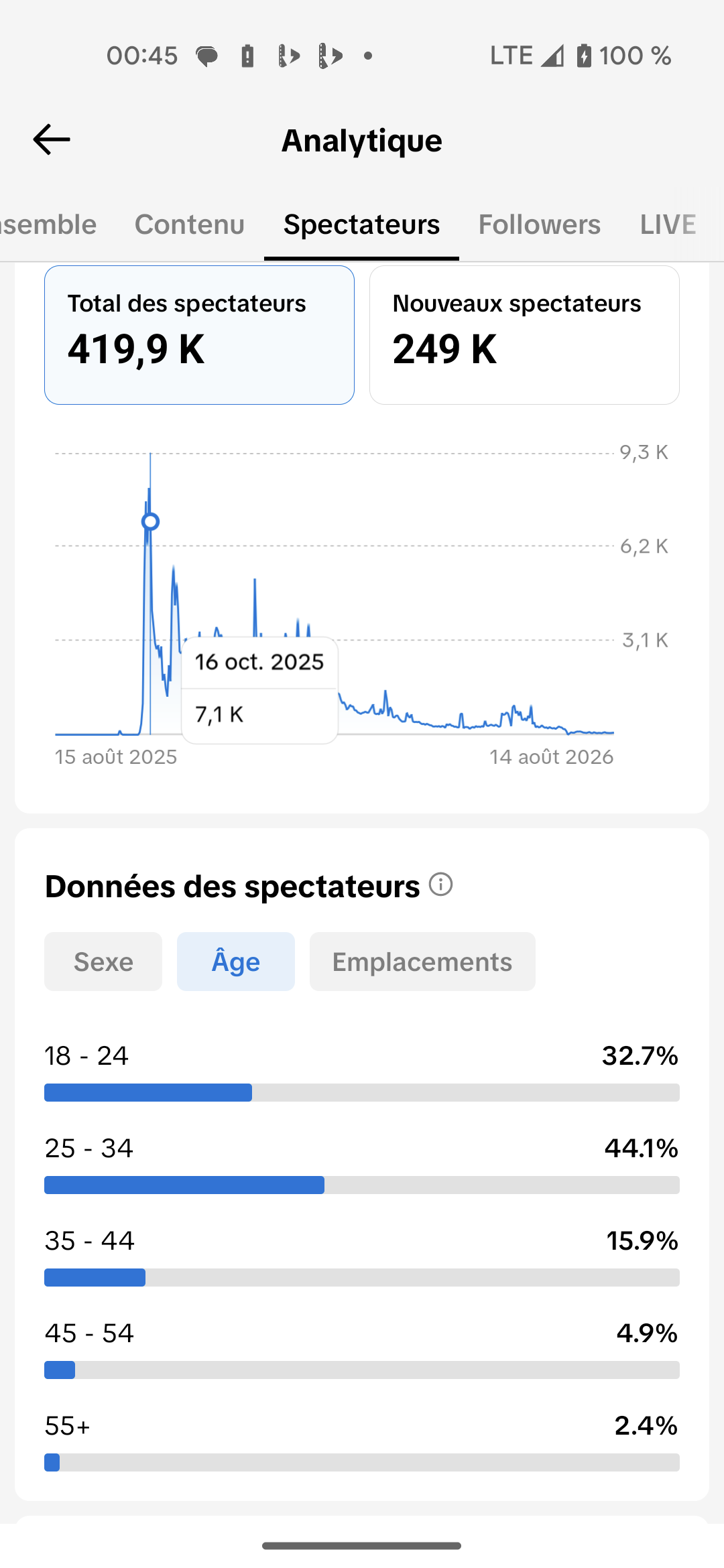Select the Spectateurs tab
724x1568 pixels.
(x=362, y=224)
